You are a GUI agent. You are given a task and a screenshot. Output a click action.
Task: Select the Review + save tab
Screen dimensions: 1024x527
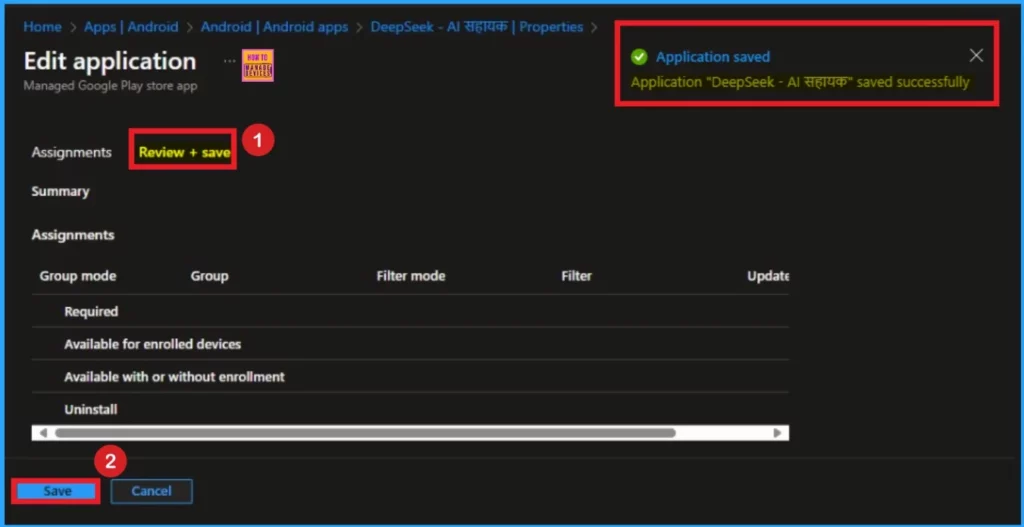[x=184, y=152]
